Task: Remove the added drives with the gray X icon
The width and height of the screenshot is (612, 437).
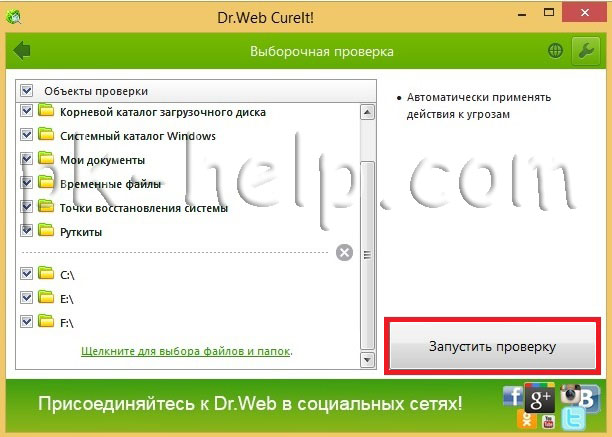Action: [x=344, y=252]
